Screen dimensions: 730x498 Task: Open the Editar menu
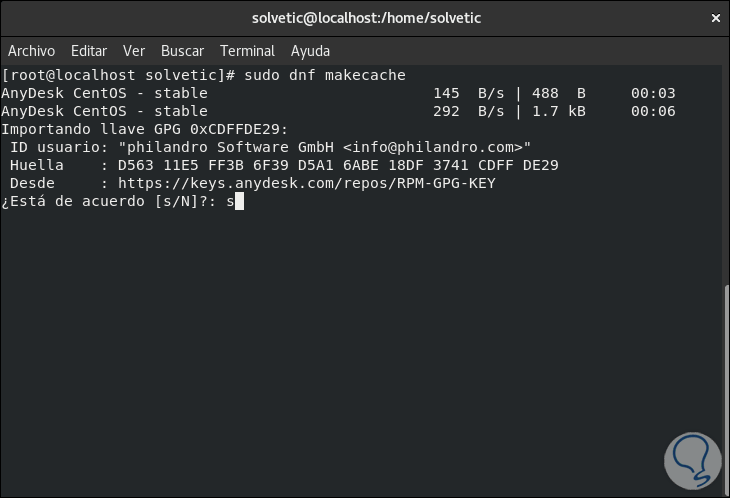click(x=89, y=51)
